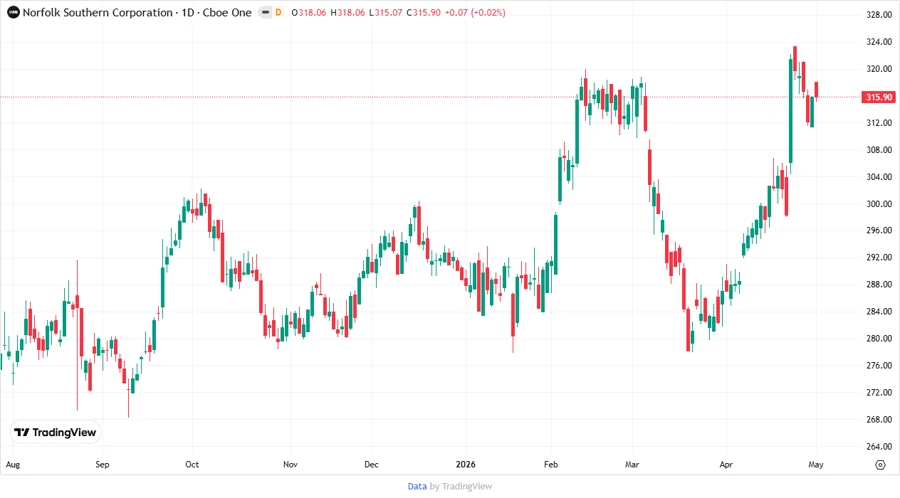Click the +0.07 (+0.02%) change text
Viewport: 900px width, 498px height.
click(x=475, y=13)
